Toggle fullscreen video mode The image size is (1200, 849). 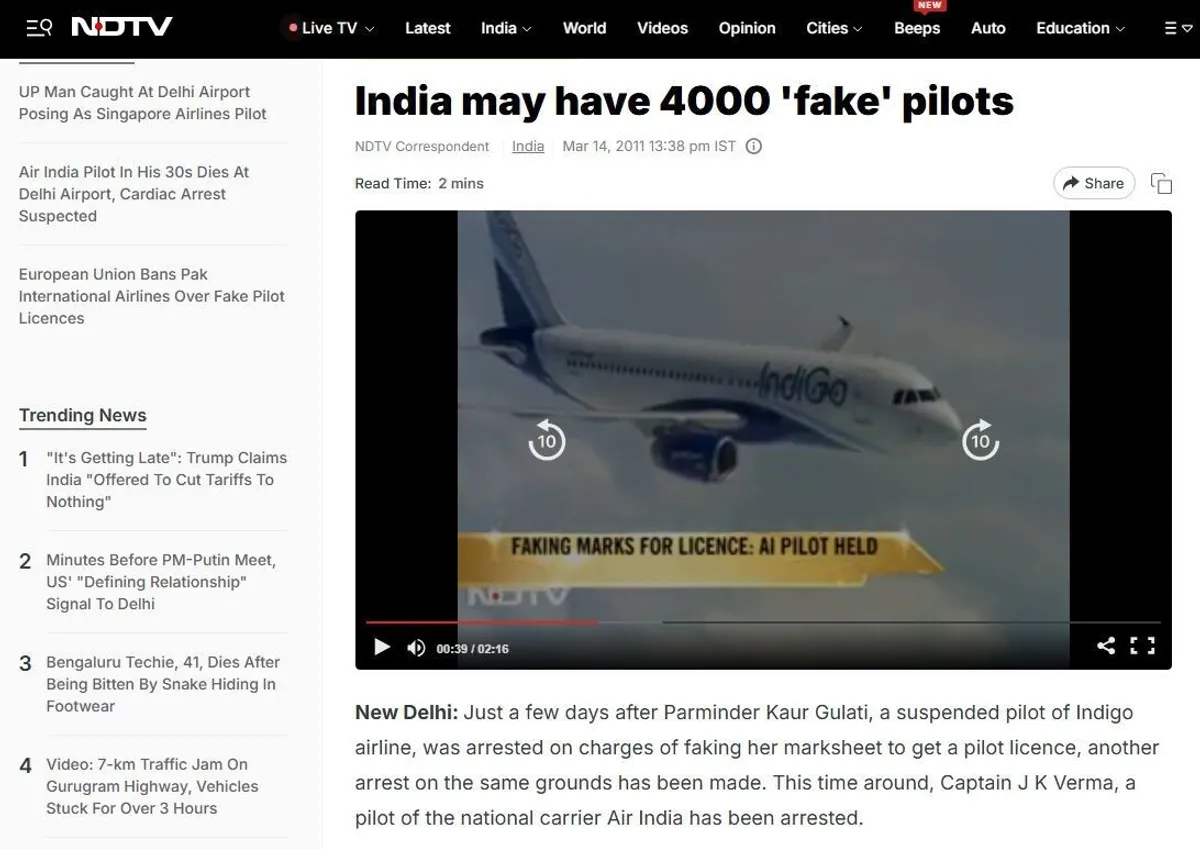(1143, 646)
